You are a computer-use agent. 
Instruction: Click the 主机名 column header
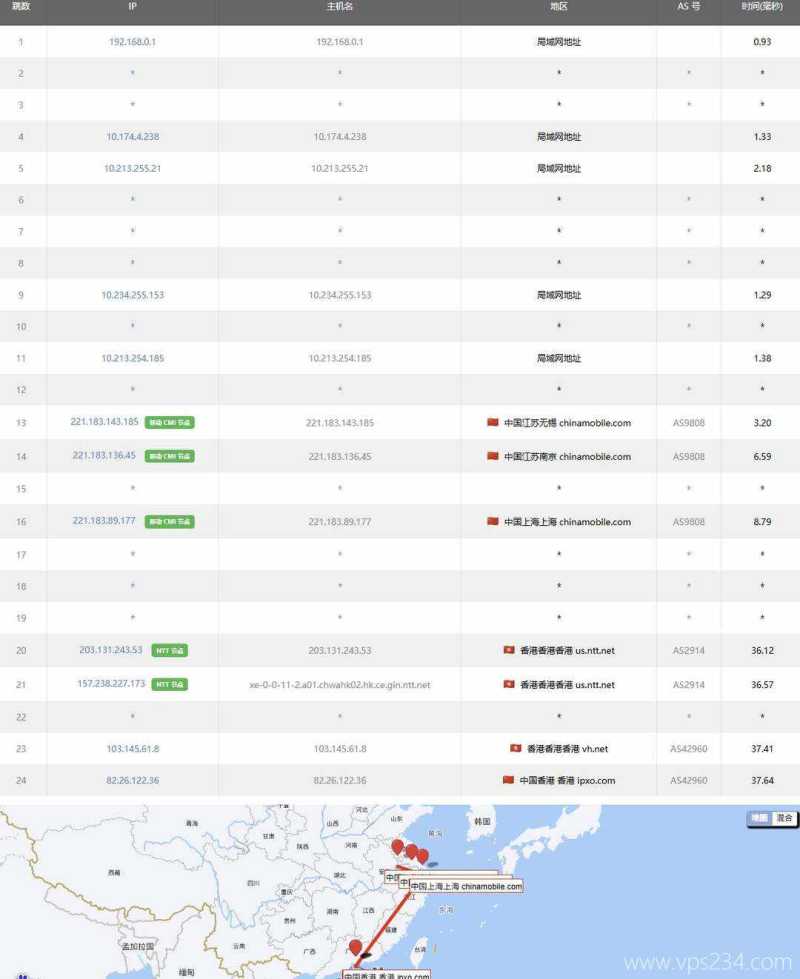tap(339, 7)
